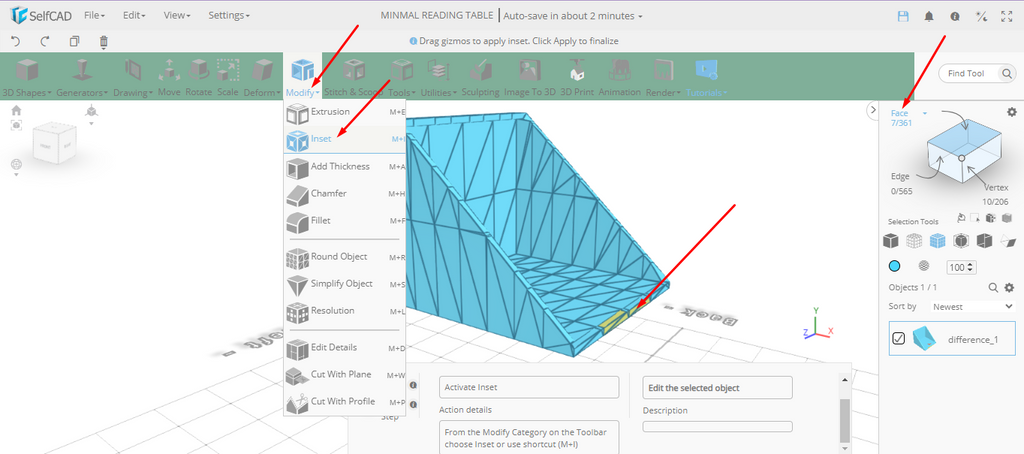Click the Save floppy disk icon
Image resolution: width=1024 pixels, height=454 pixels.
coord(903,17)
